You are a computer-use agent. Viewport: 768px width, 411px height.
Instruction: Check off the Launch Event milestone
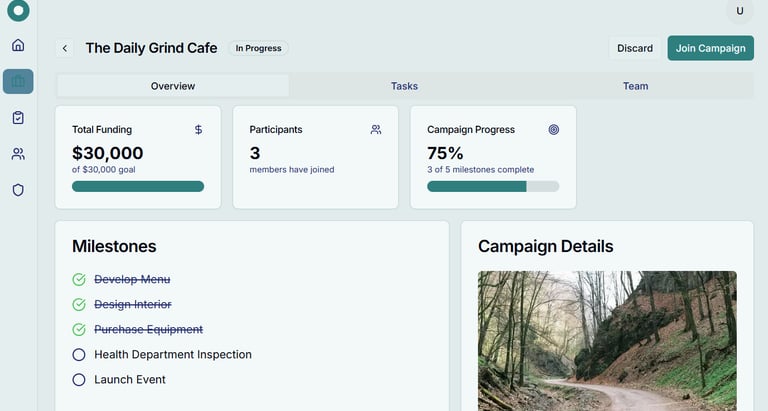(79, 380)
